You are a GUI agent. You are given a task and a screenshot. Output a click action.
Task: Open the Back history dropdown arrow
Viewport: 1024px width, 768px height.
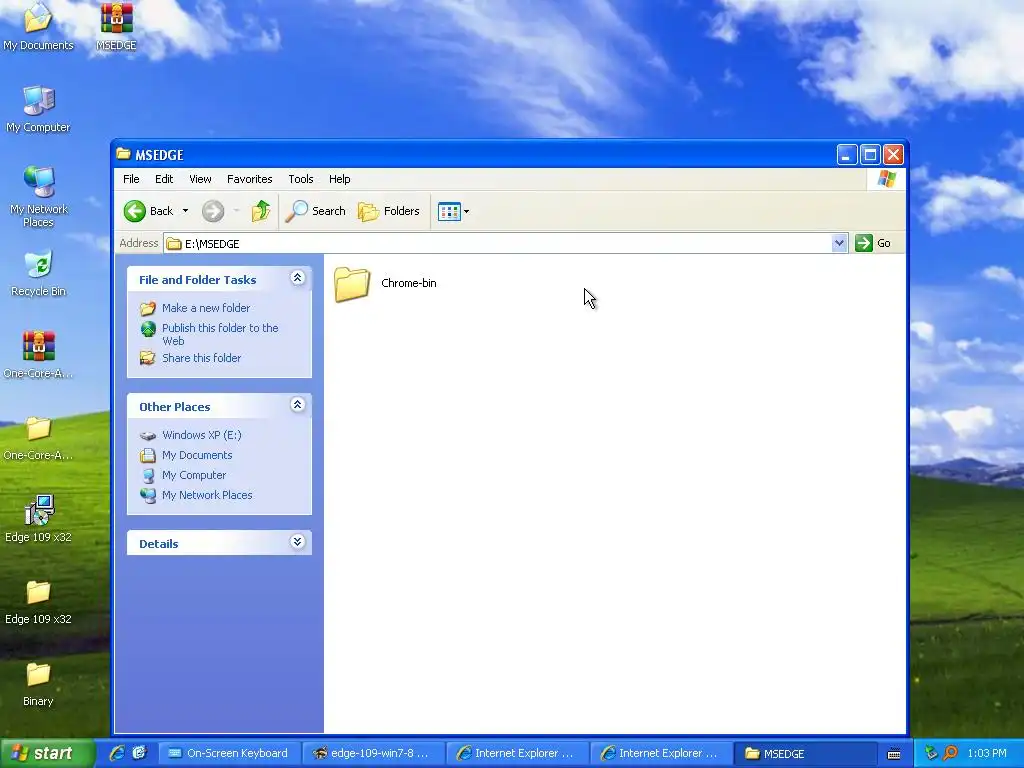[185, 211]
